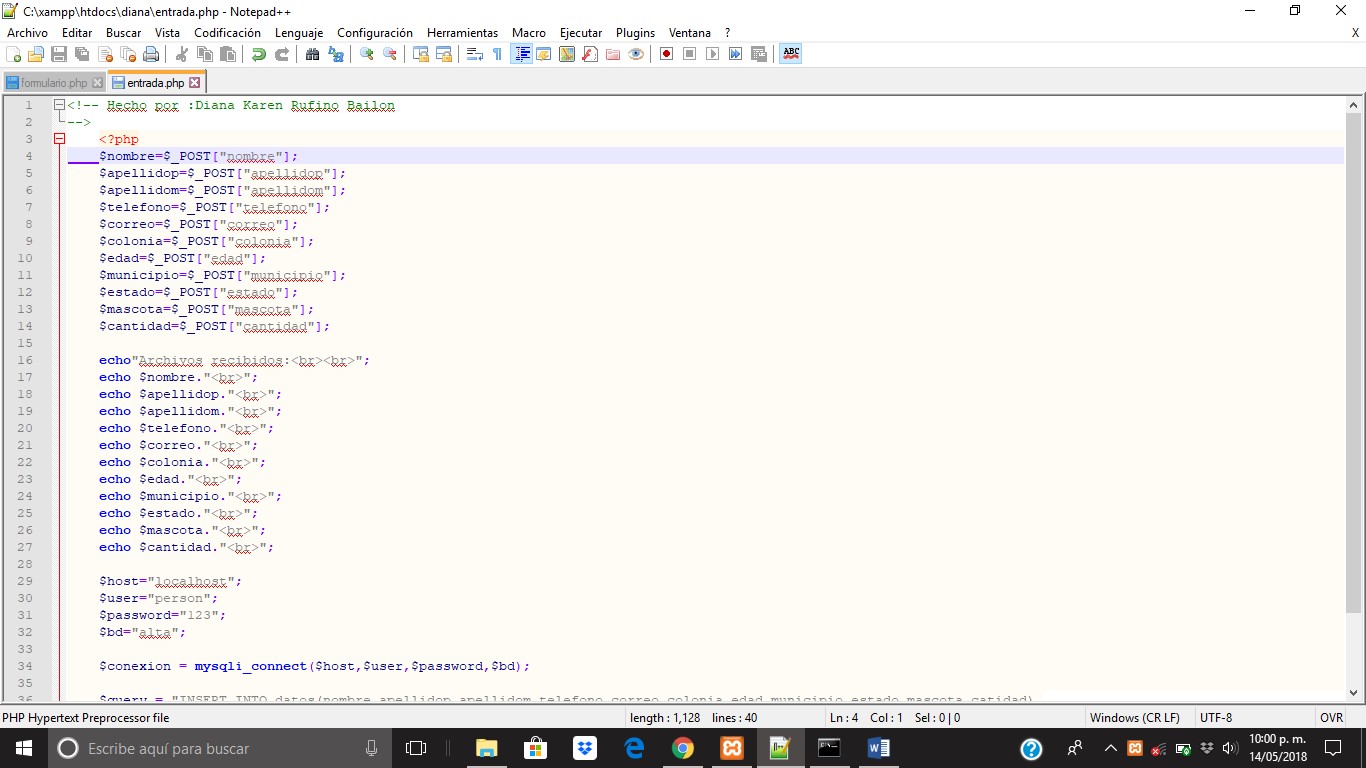The image size is (1366, 768).
Task: Collapse the fold marker on line 3
Action: [58, 139]
